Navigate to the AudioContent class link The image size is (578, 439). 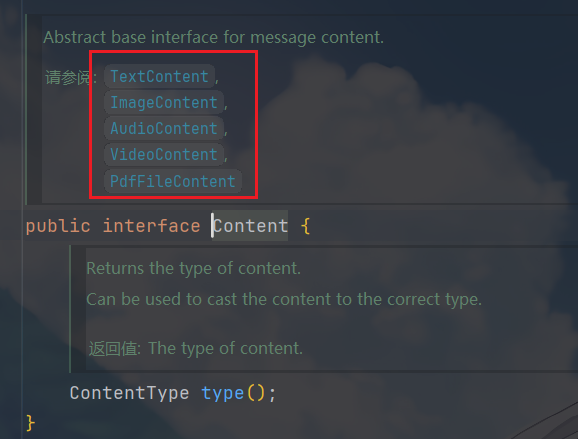(164, 128)
